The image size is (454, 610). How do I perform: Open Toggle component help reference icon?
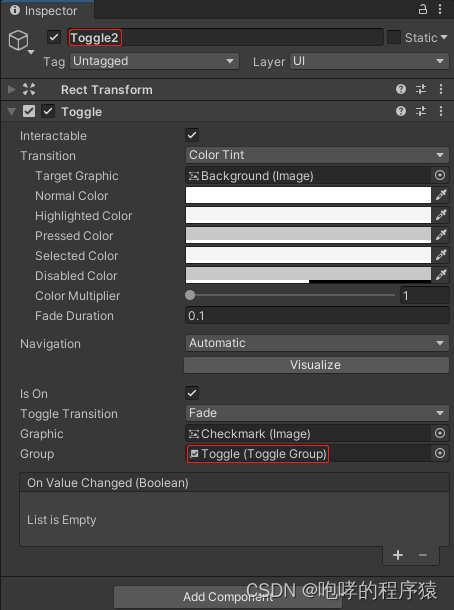401,111
